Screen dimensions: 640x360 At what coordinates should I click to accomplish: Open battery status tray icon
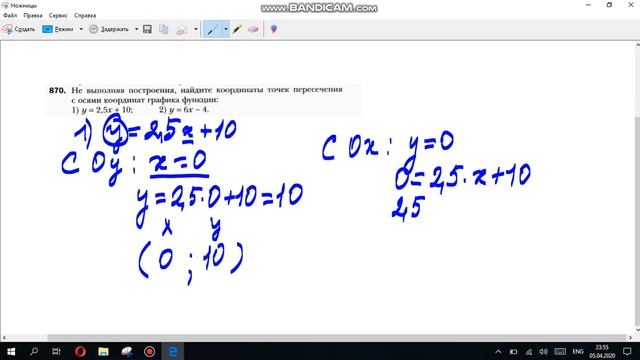tap(513, 352)
